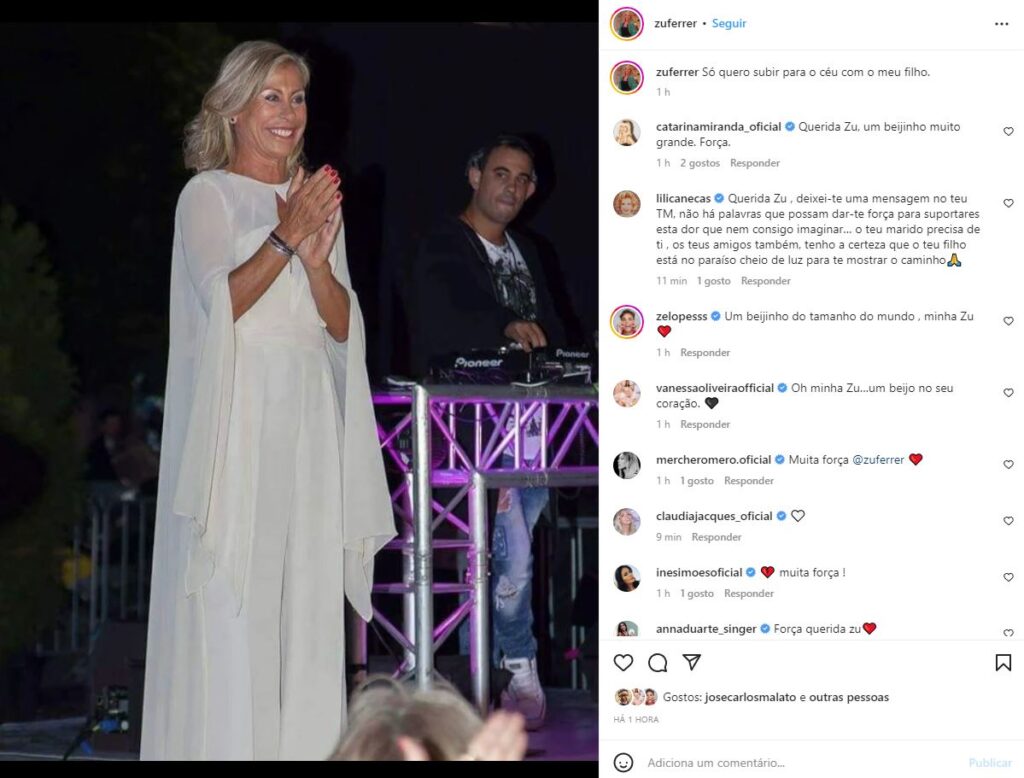Open the @zuferrer mention link

tap(878, 460)
